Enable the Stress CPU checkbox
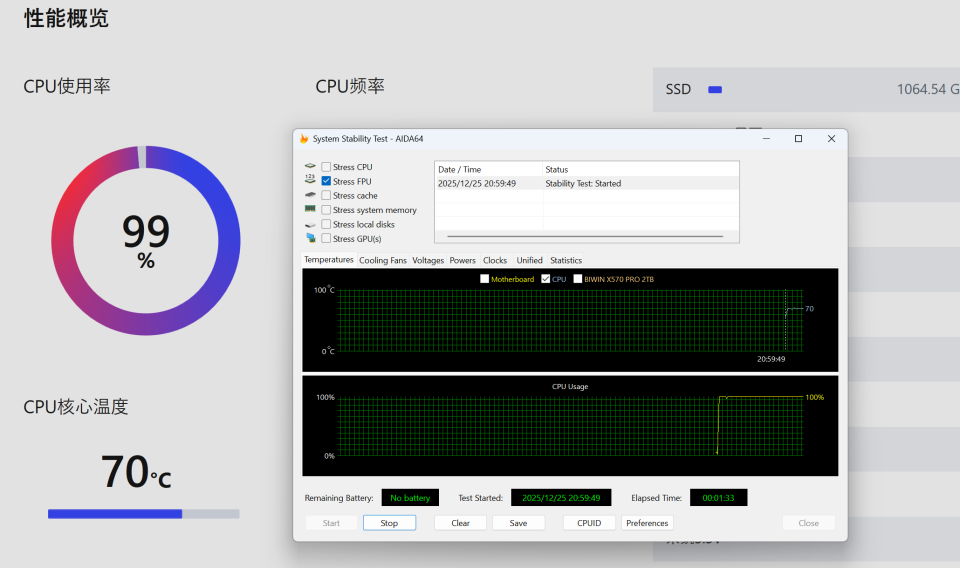 326,167
